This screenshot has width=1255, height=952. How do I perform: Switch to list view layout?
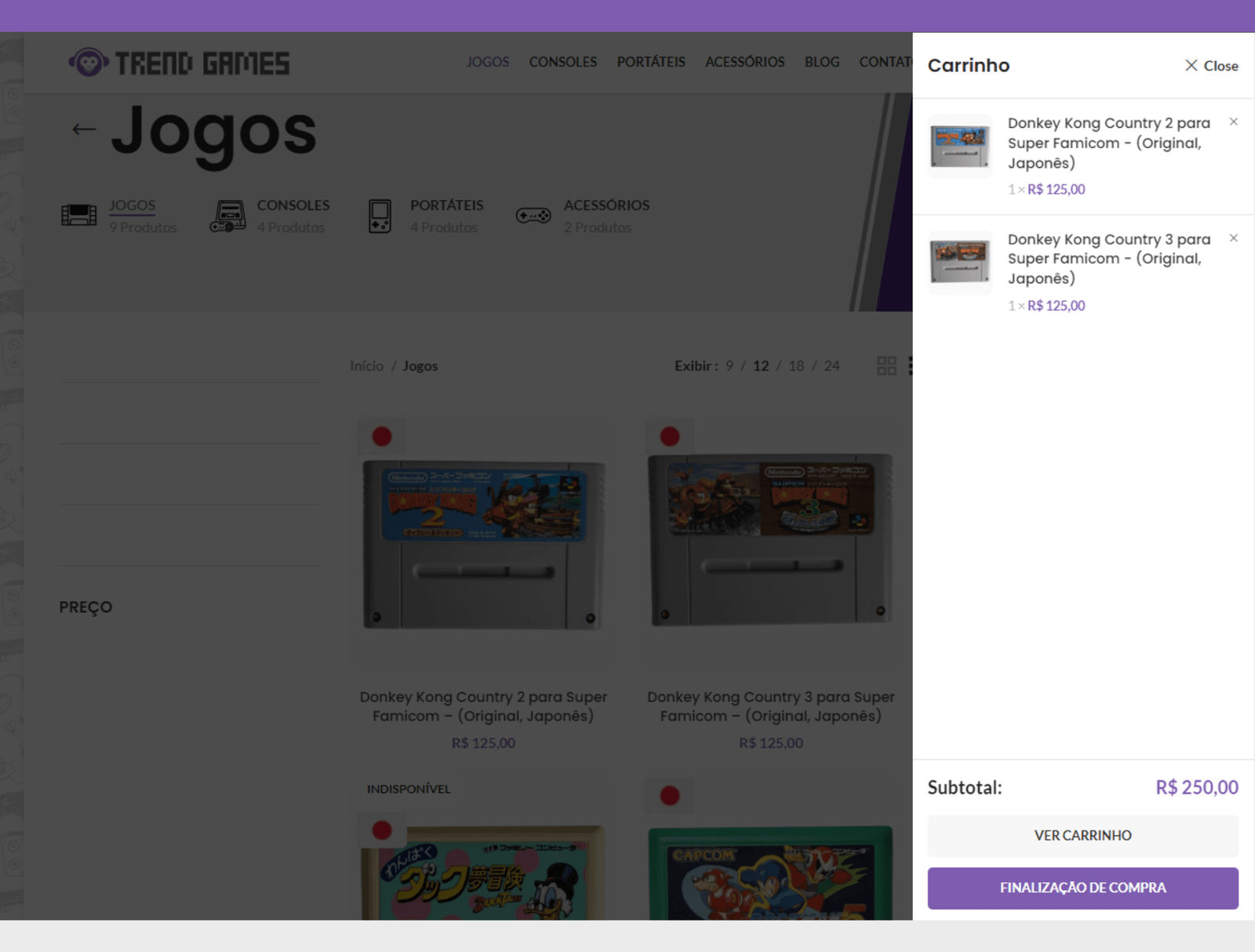[912, 365]
